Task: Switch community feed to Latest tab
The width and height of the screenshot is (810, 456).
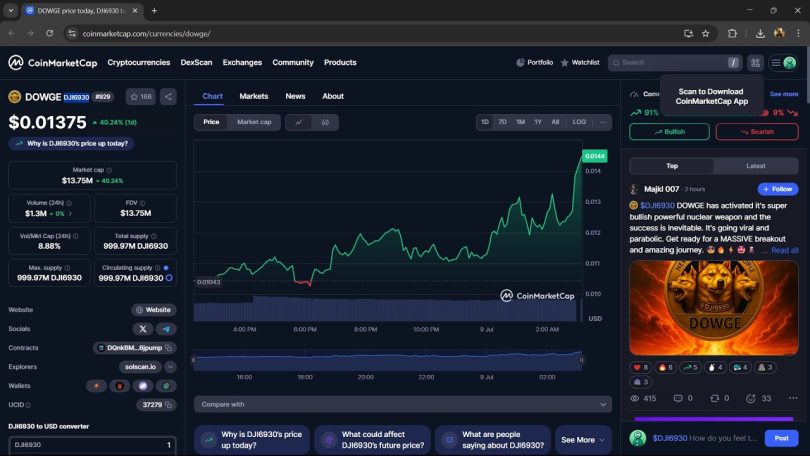Action: (x=756, y=166)
